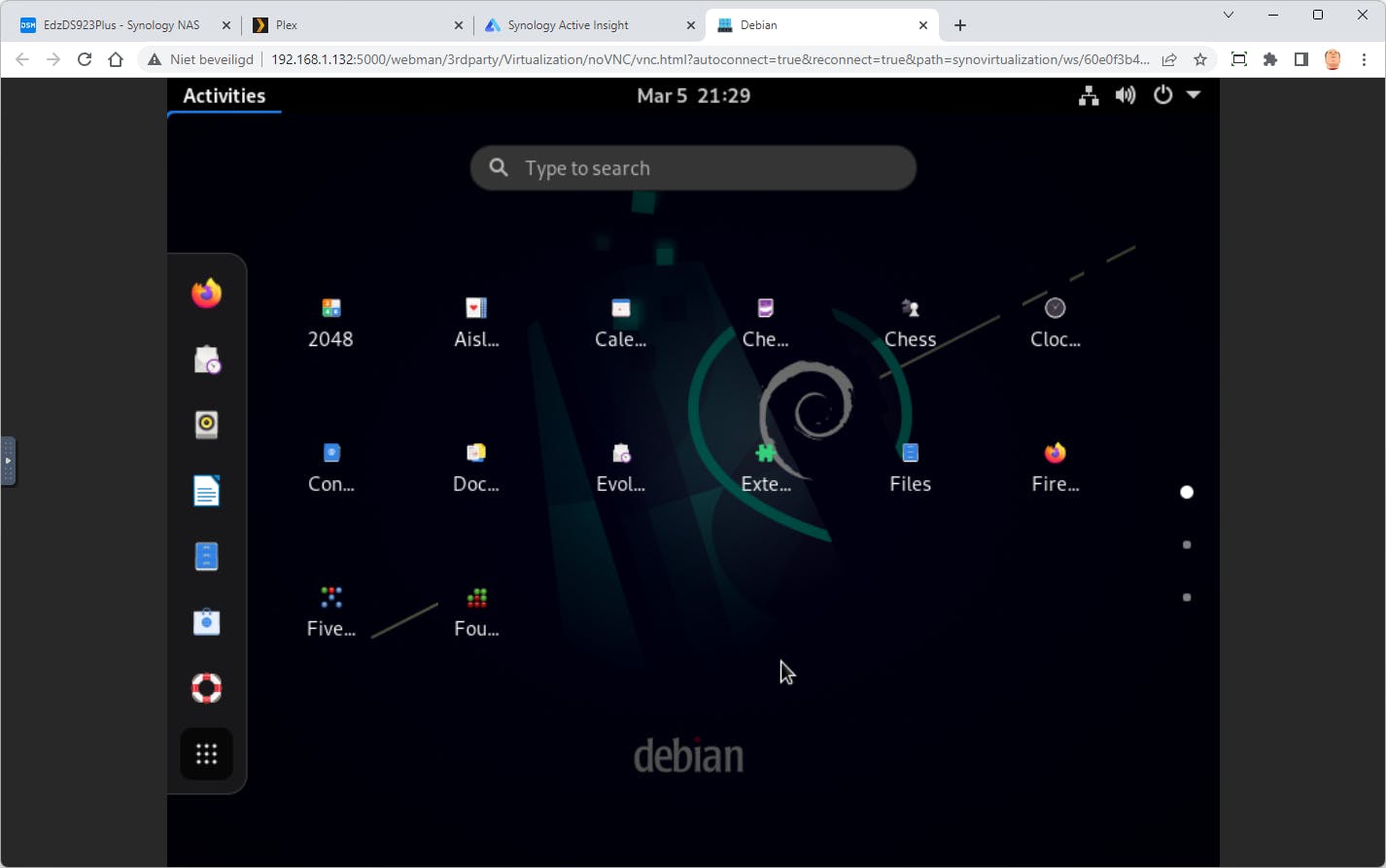Screen dimensions: 1386x868
Task: Go back in the browser
Action: click(22, 59)
